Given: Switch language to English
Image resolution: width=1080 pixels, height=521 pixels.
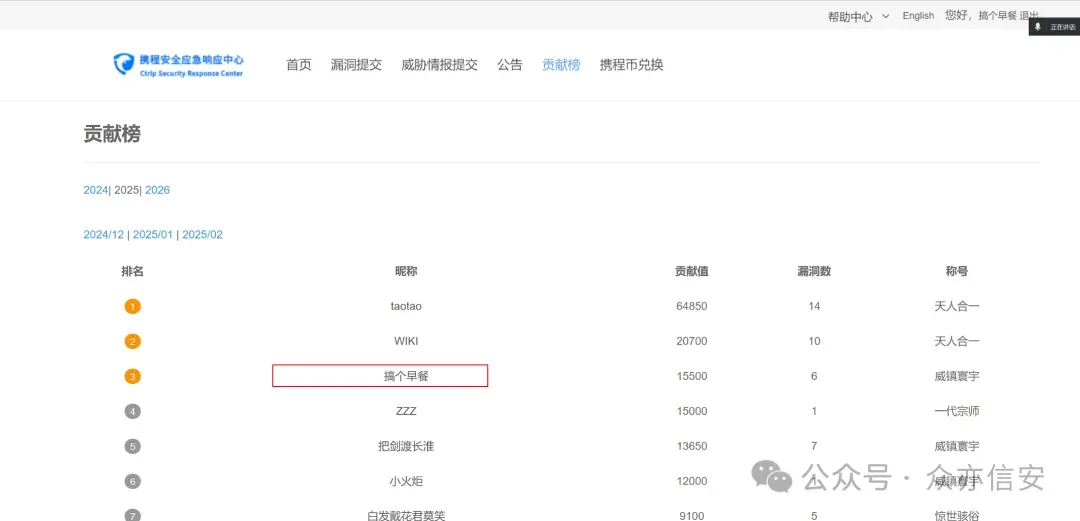Looking at the screenshot, I should (918, 16).
